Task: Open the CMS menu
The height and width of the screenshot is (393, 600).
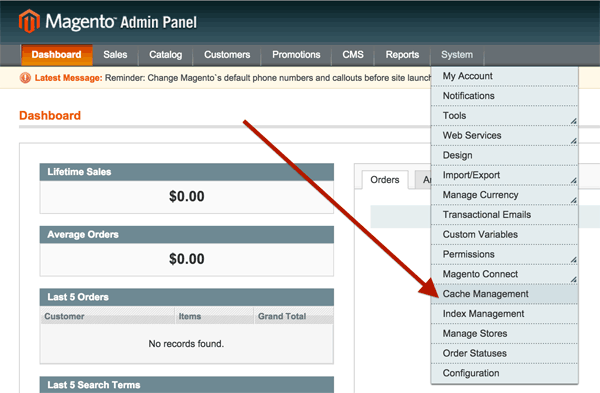Action: [x=353, y=55]
